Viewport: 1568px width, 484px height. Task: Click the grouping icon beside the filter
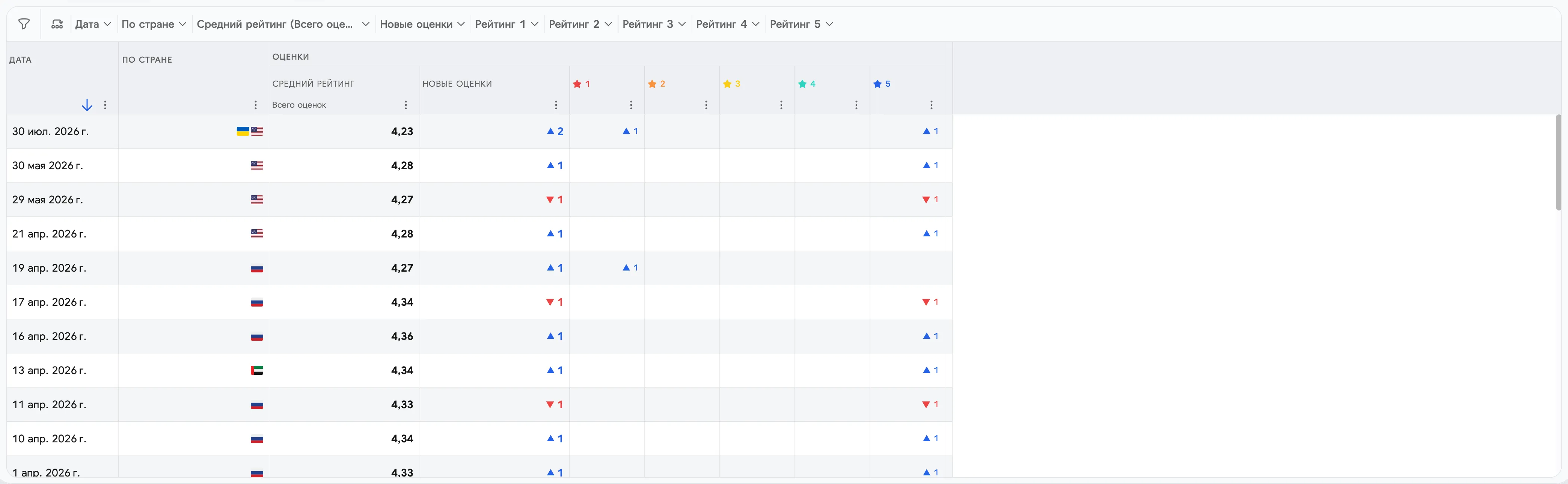(57, 24)
